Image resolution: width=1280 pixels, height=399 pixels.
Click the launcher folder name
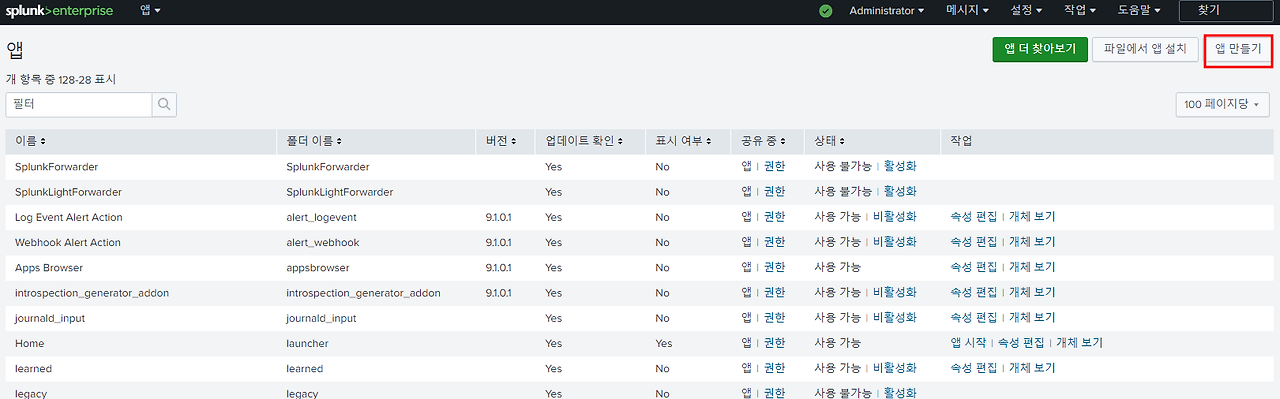[x=307, y=343]
